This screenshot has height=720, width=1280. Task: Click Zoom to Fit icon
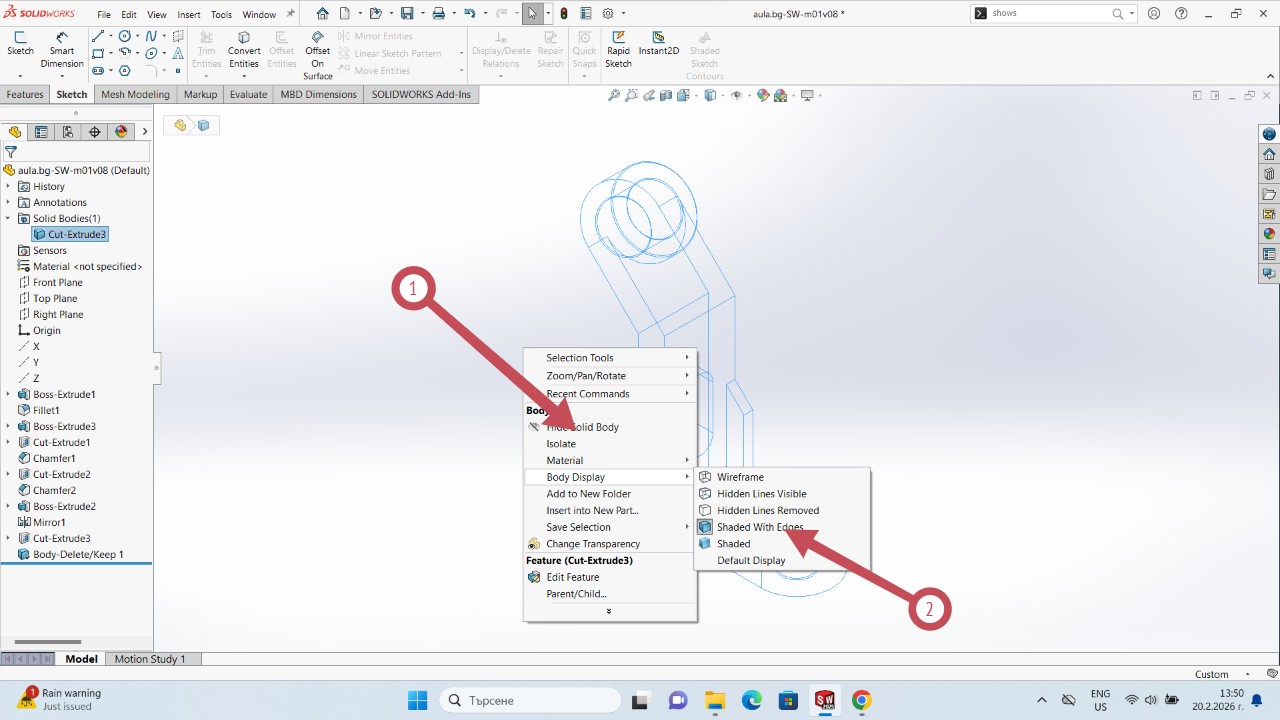614,95
